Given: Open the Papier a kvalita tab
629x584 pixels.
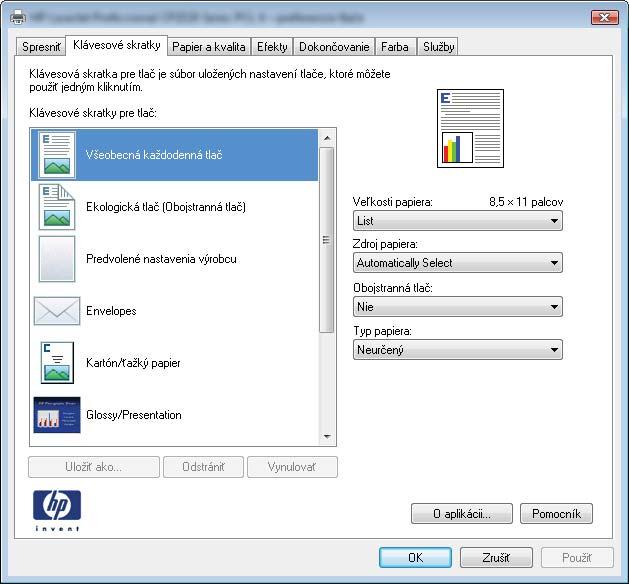Looking at the screenshot, I should point(209,47).
